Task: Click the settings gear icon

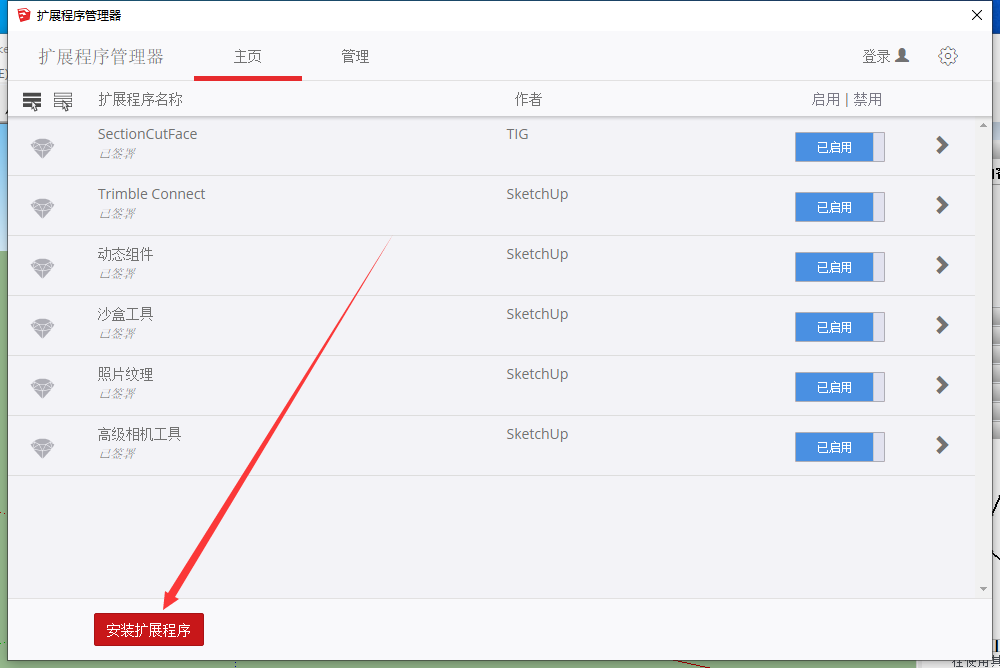Action: (948, 56)
